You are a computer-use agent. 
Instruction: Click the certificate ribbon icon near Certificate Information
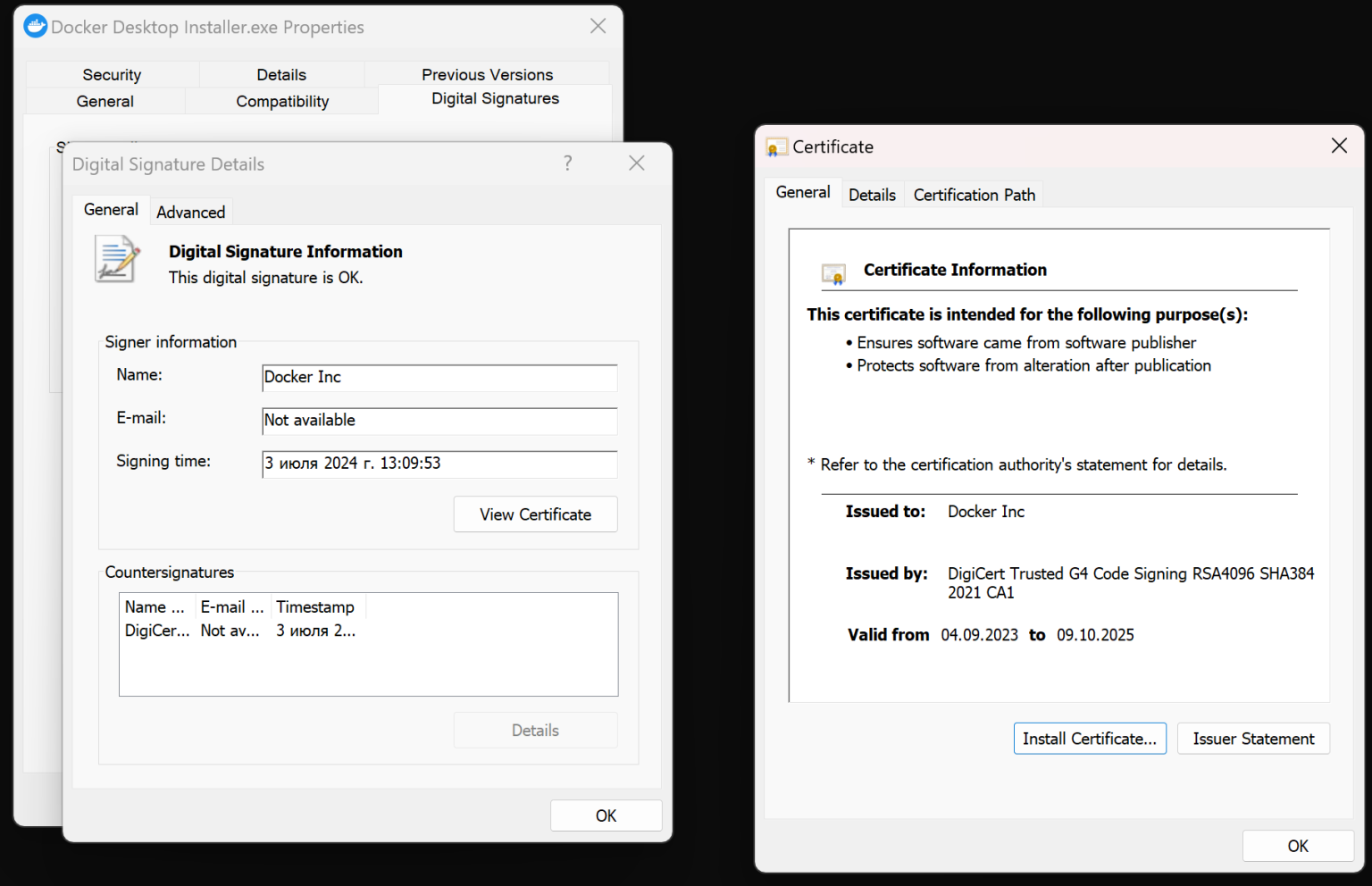pyautogui.click(x=833, y=273)
